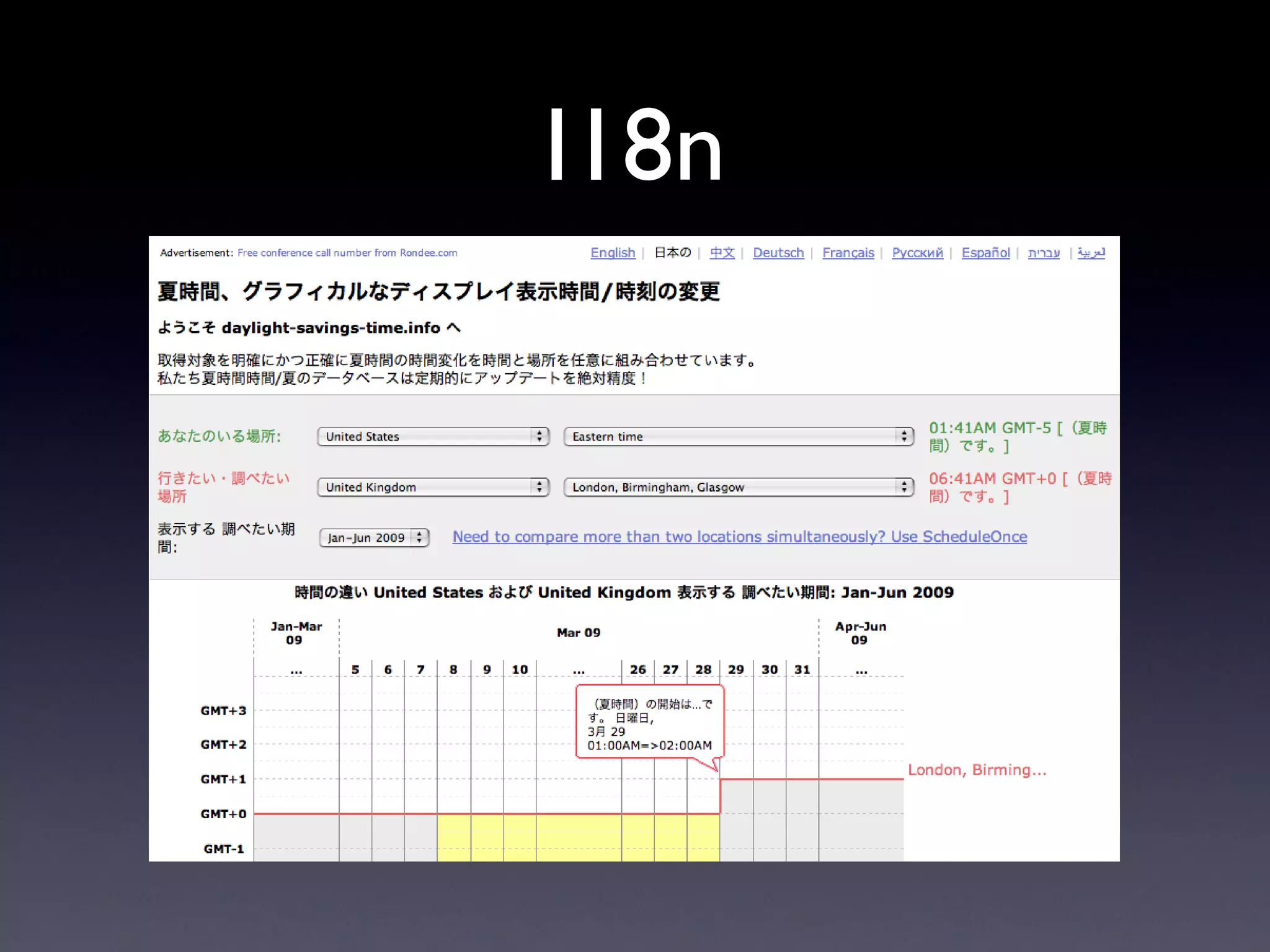This screenshot has height=952, width=1270.
Task: Click the Mar 09 month header
Action: point(579,633)
